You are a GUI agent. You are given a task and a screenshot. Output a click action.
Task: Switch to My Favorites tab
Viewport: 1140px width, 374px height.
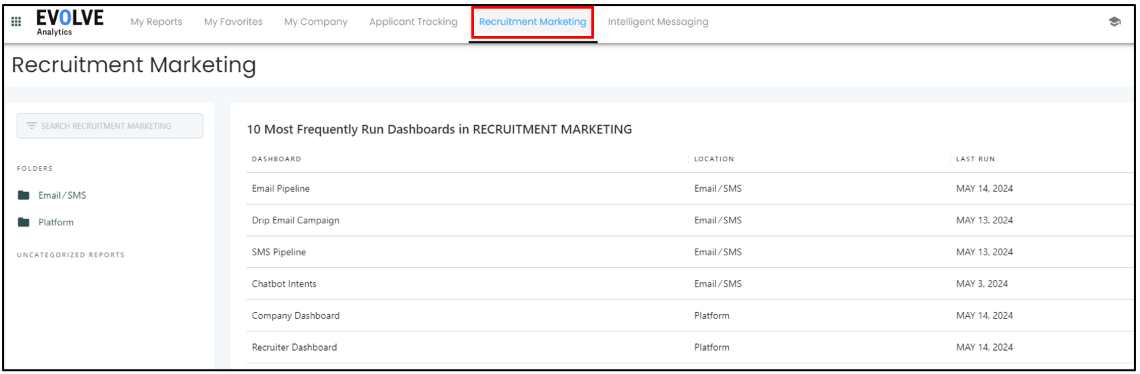point(233,22)
